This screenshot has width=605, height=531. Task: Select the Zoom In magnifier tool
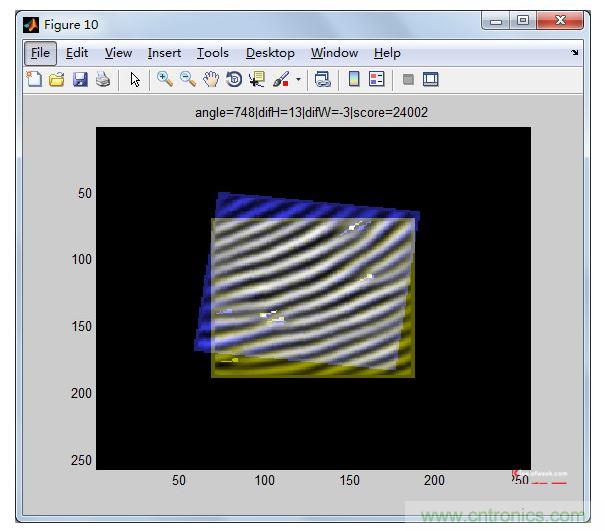pyautogui.click(x=164, y=80)
